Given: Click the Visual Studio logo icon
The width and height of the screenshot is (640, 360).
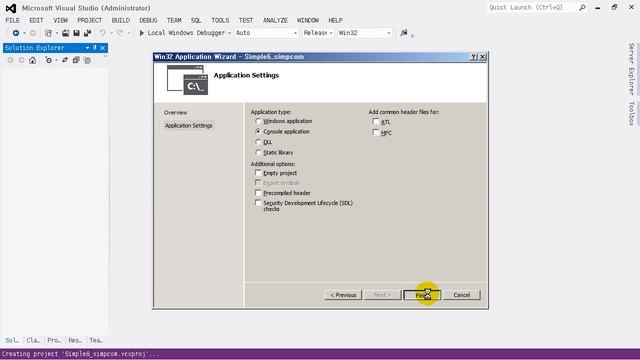Looking at the screenshot, I should pyautogui.click(x=11, y=8).
